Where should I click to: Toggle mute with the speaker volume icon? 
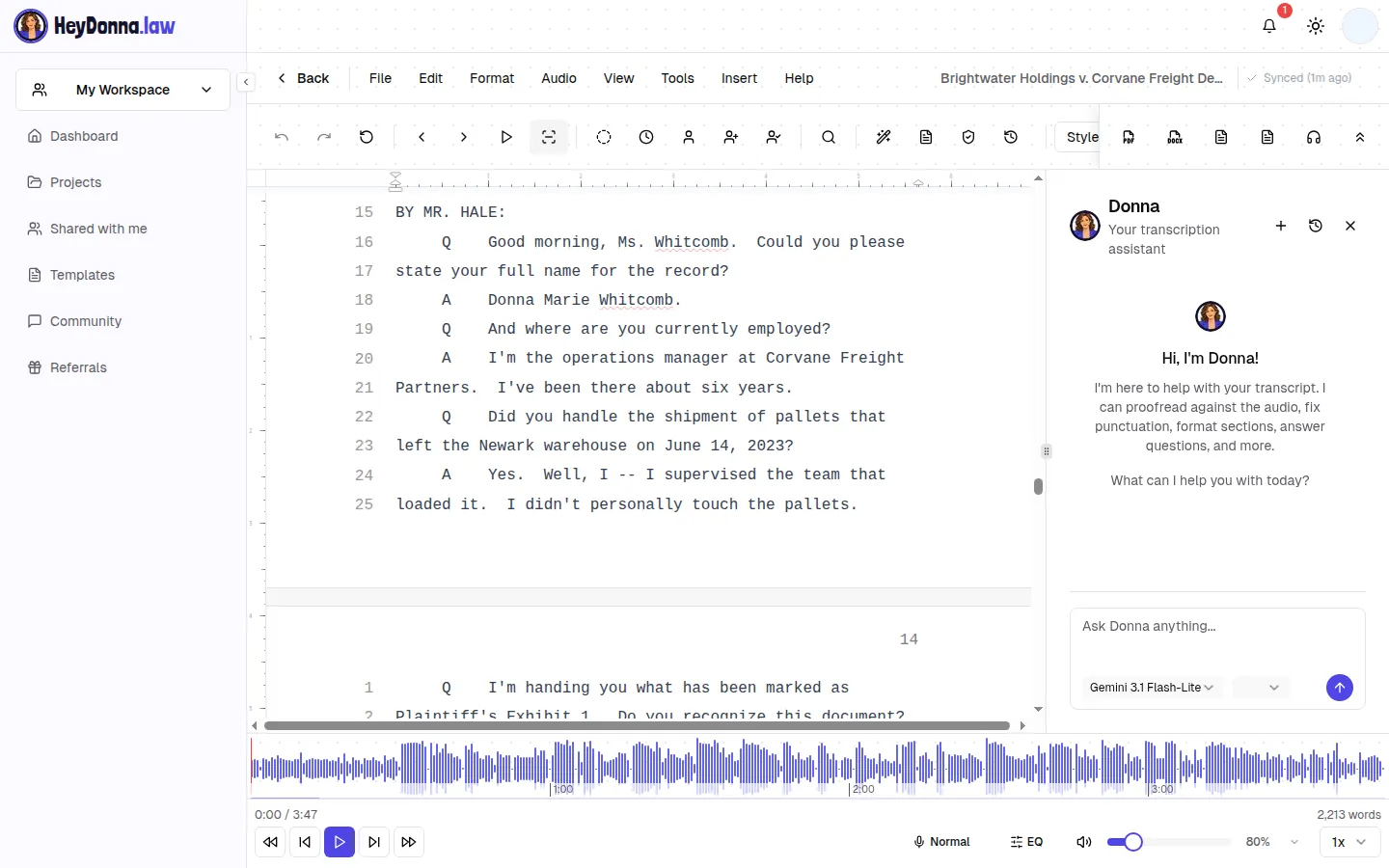pyautogui.click(x=1084, y=842)
